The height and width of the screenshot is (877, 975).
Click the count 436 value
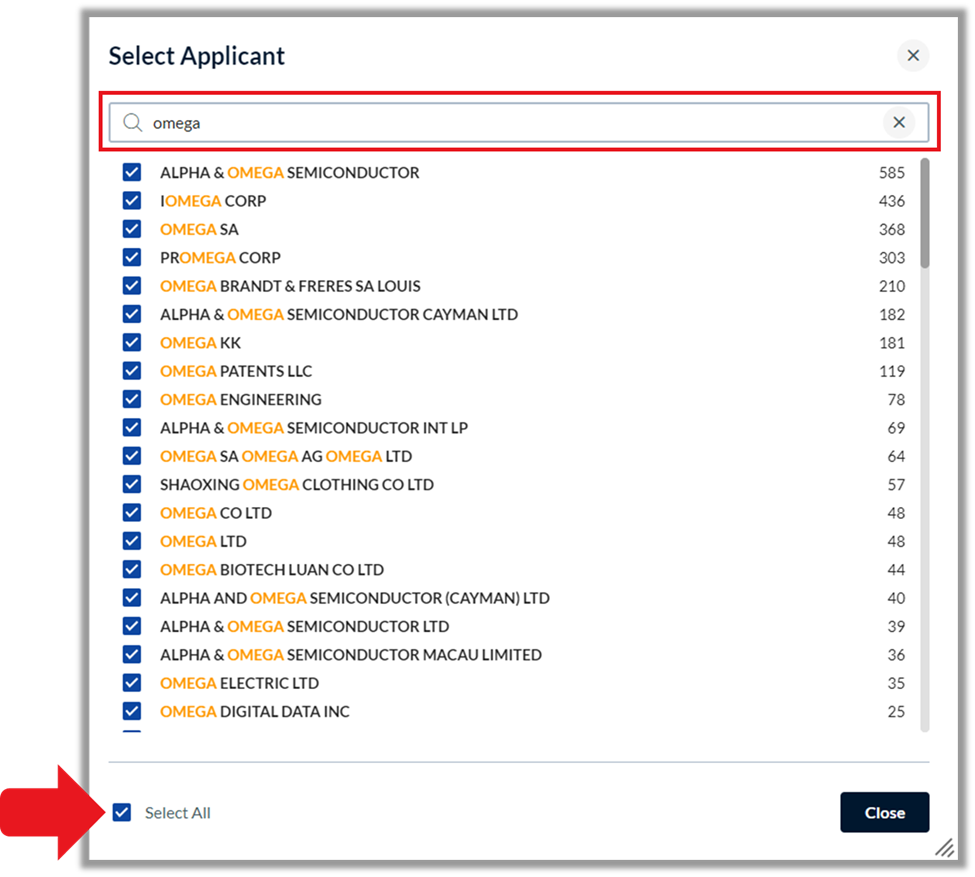coord(892,201)
